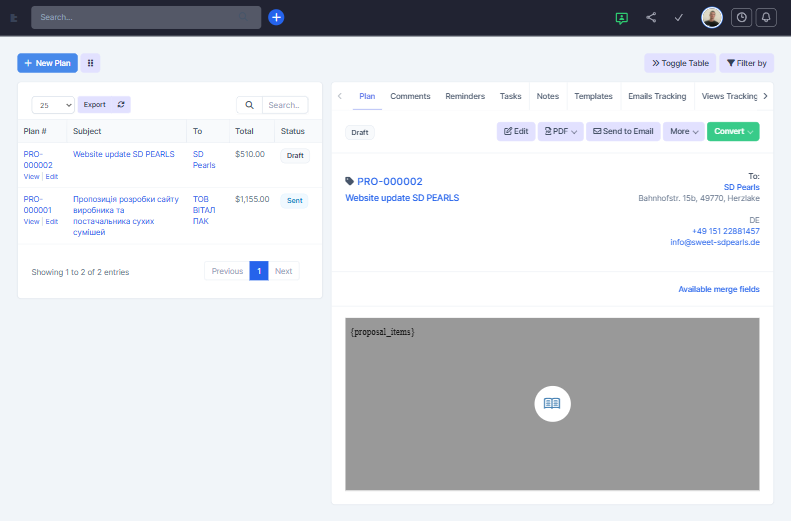Toggle Table view button
791x521 pixels.
680,63
